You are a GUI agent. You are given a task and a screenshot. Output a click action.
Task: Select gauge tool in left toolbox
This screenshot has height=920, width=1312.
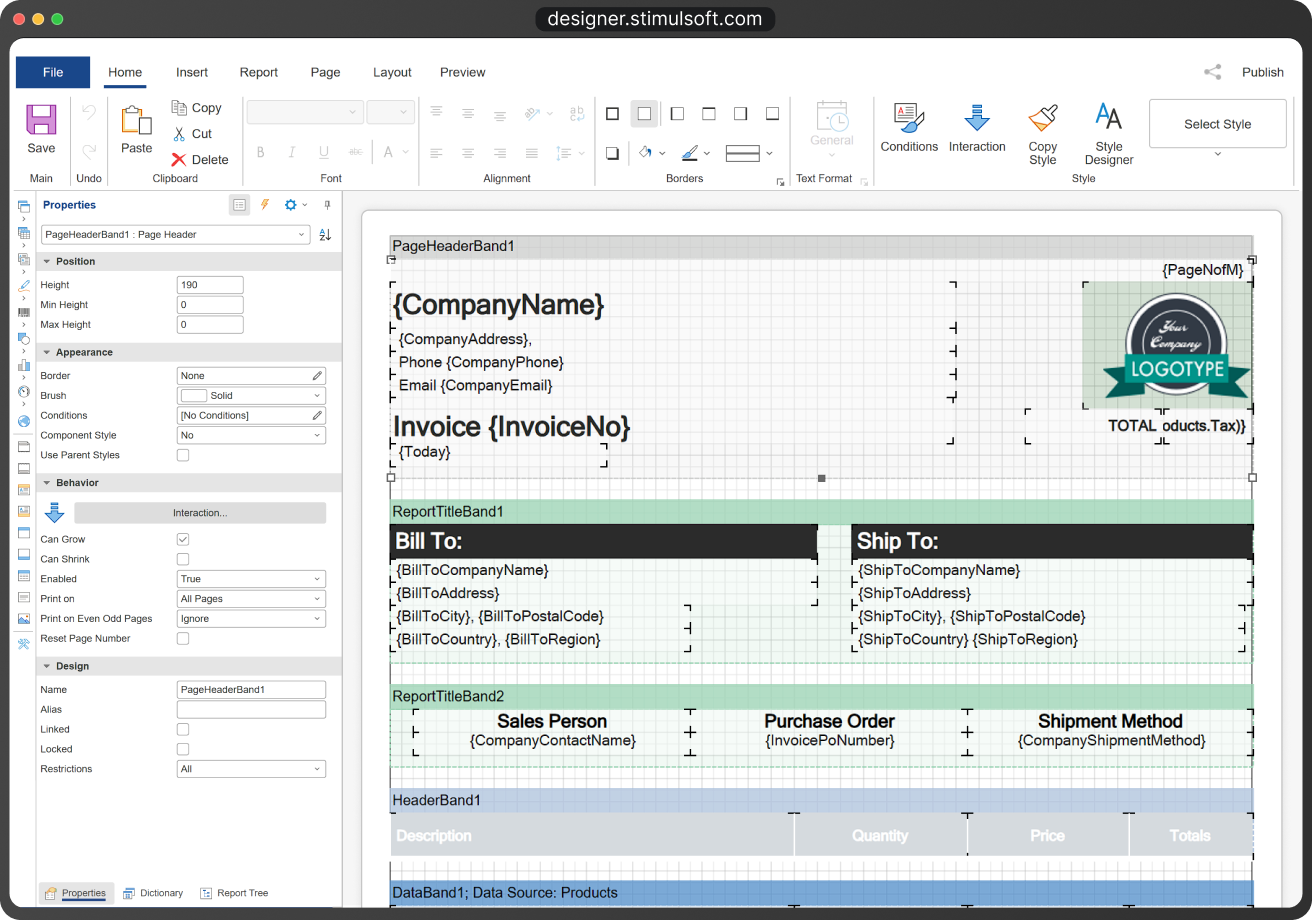pos(24,392)
